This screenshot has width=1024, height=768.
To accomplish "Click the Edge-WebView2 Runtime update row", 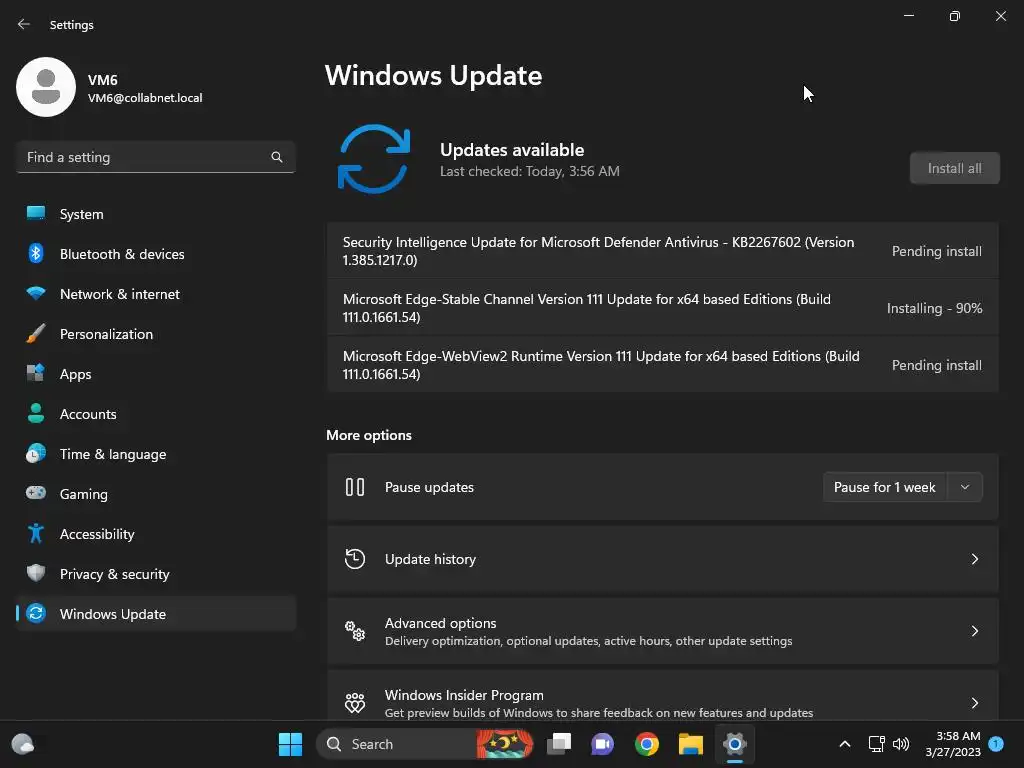I will (x=663, y=364).
